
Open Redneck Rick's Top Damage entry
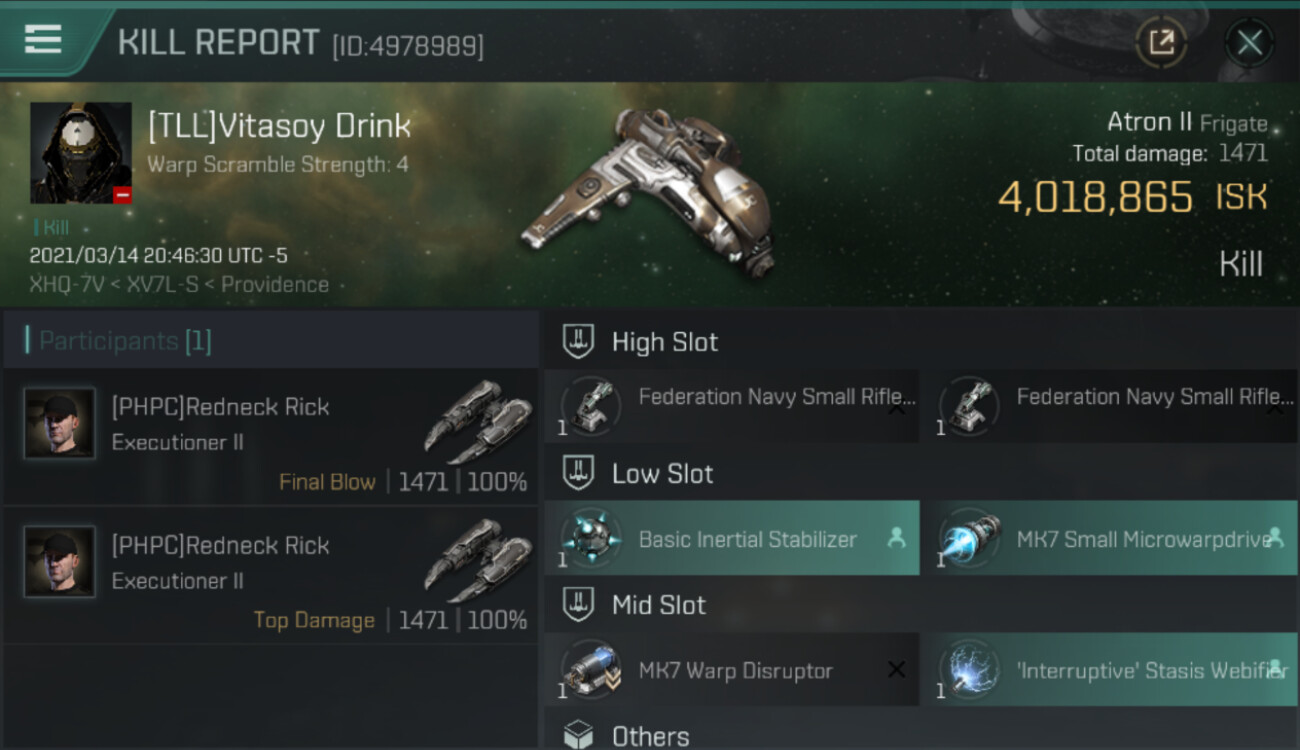click(271, 576)
